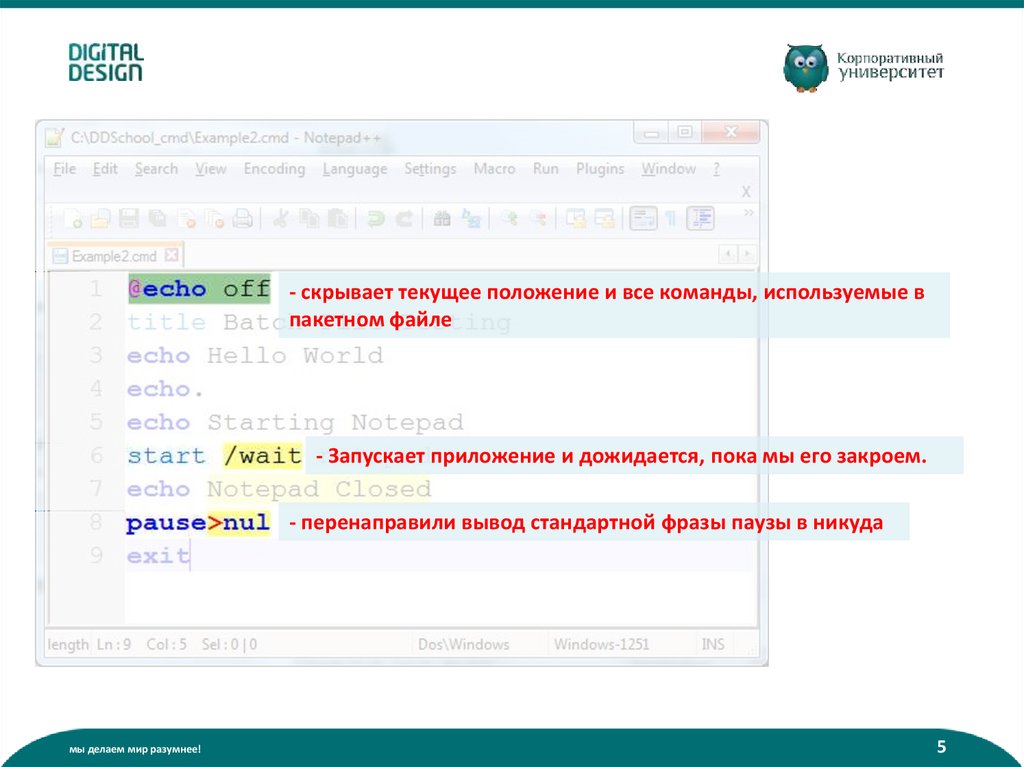Click the New file toolbar icon
The width and height of the screenshot is (1024, 767).
[x=73, y=217]
